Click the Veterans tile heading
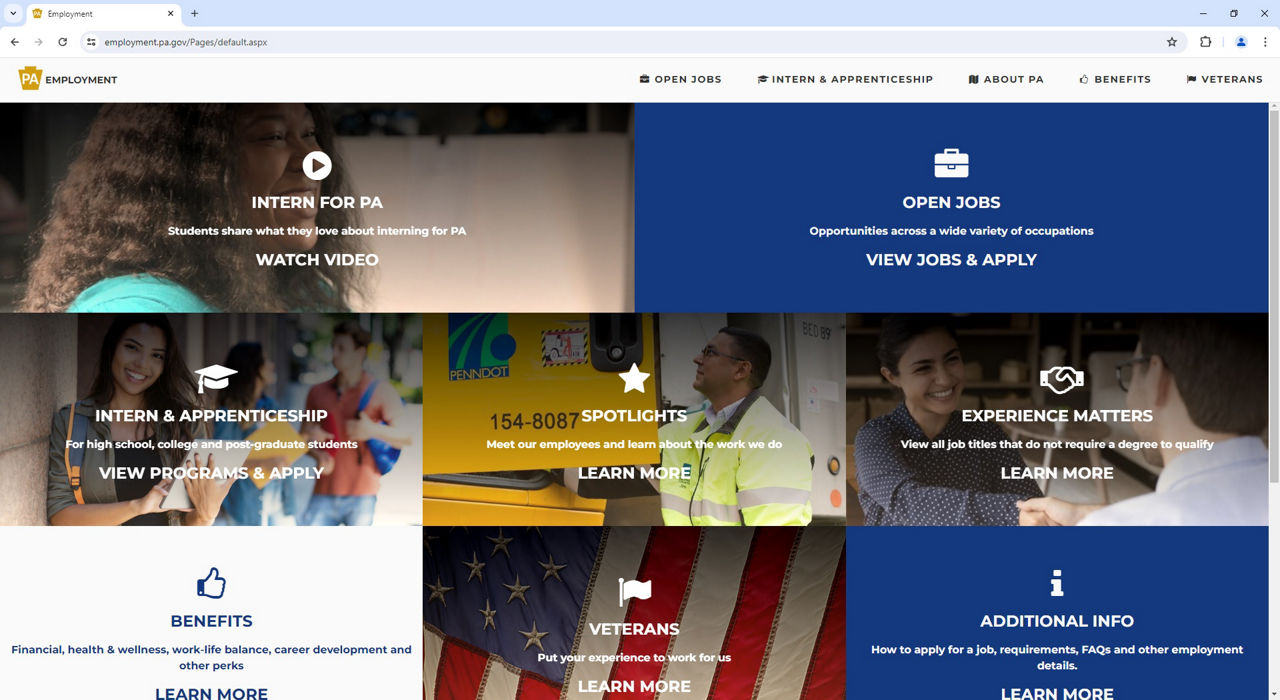This screenshot has width=1280, height=700. click(634, 629)
